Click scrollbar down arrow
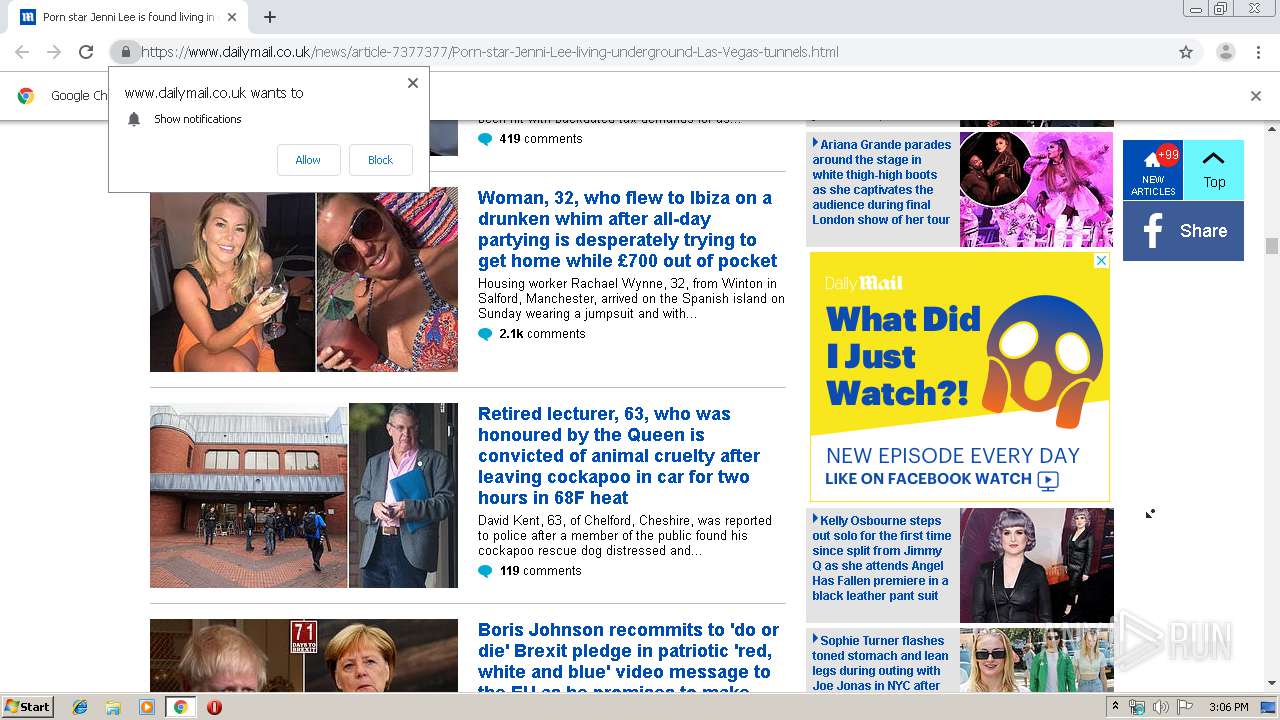The height and width of the screenshot is (720, 1280). (x=1272, y=684)
